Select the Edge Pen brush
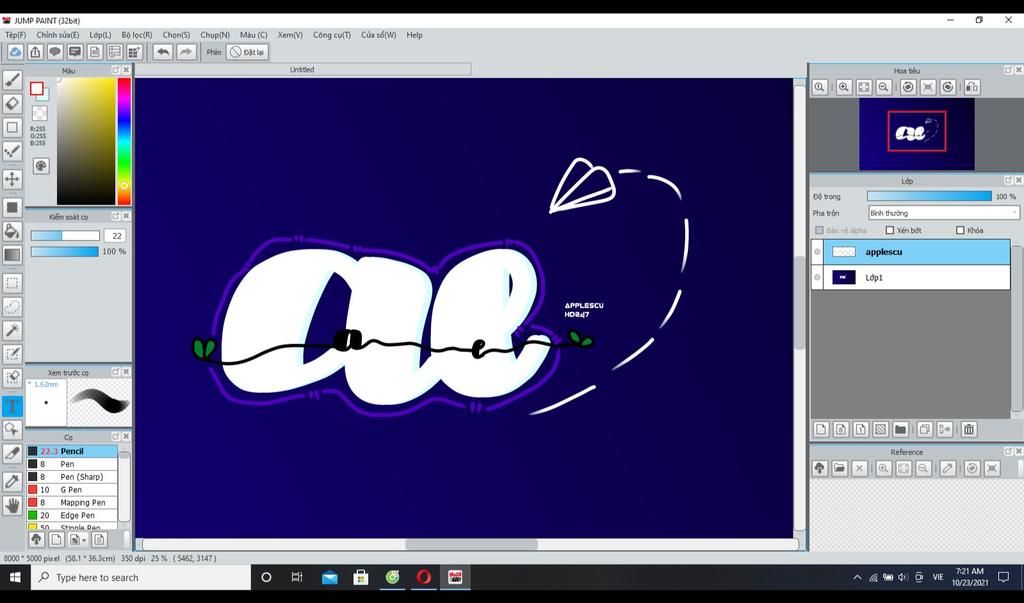 (72, 515)
